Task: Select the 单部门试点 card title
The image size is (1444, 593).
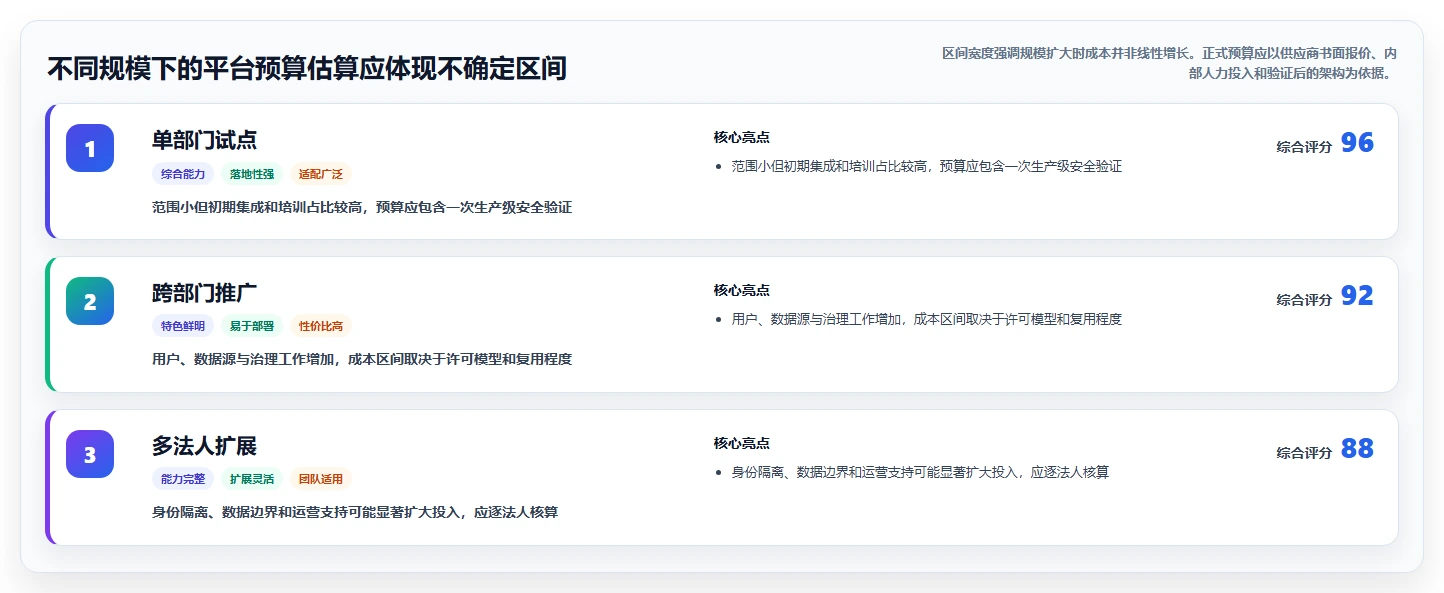Action: pos(205,140)
